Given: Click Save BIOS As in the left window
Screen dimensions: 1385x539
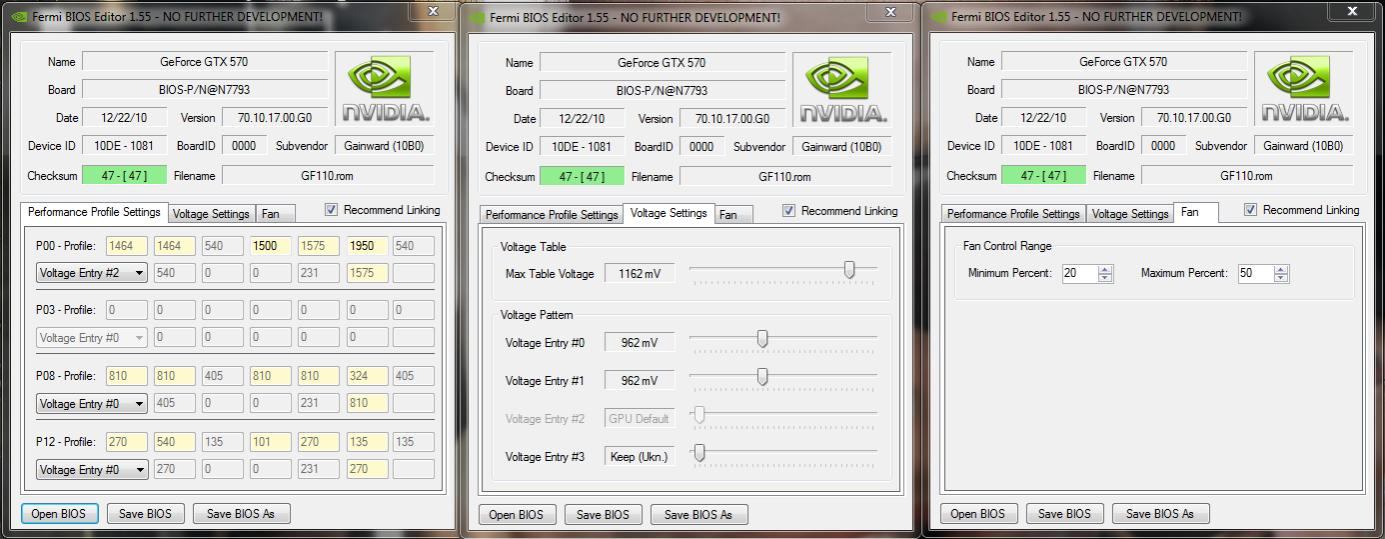Looking at the screenshot, I should click(x=240, y=513).
